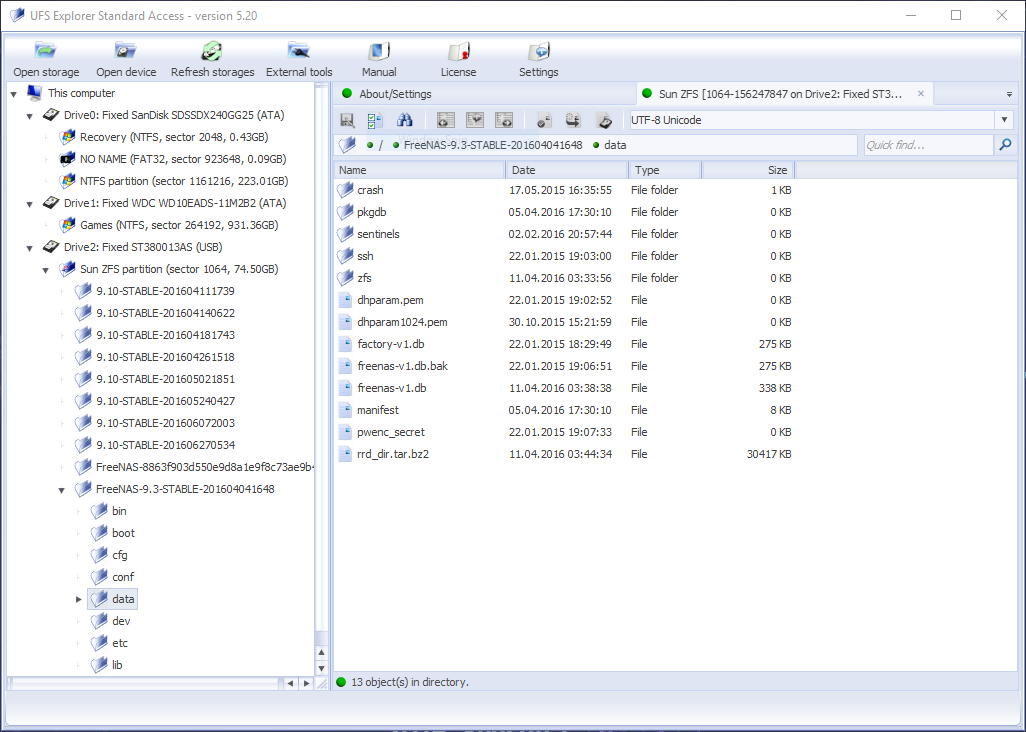Open the UTF-8 Unicode encoding dropdown

(x=1004, y=120)
